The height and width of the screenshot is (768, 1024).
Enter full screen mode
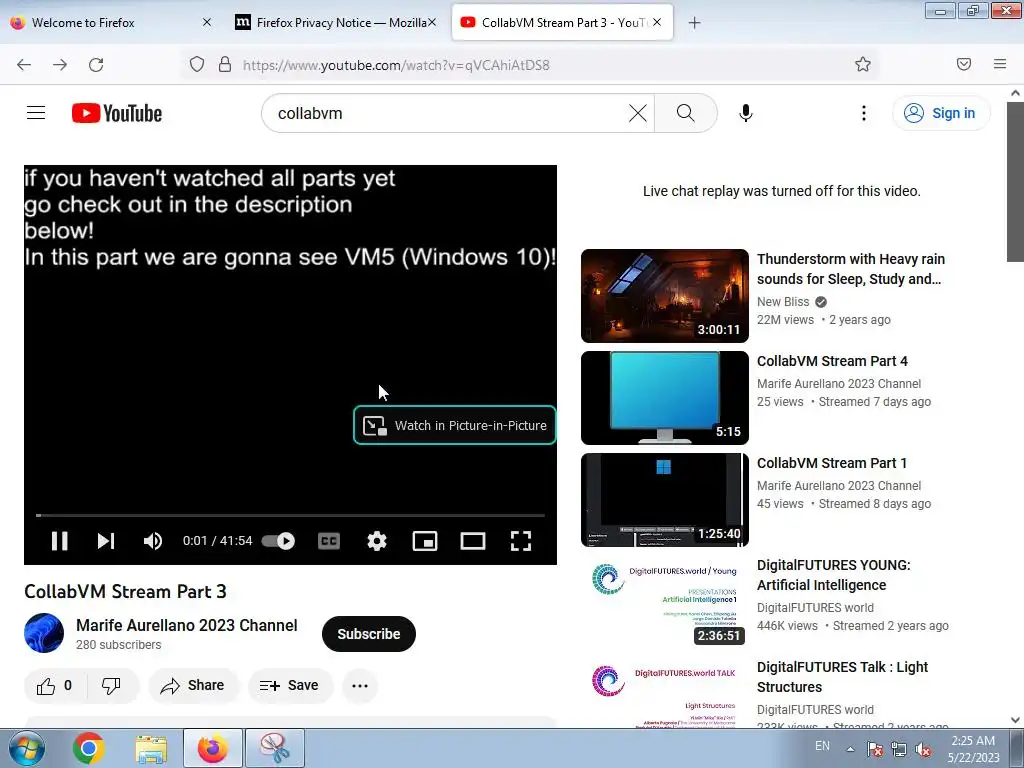tap(520, 541)
